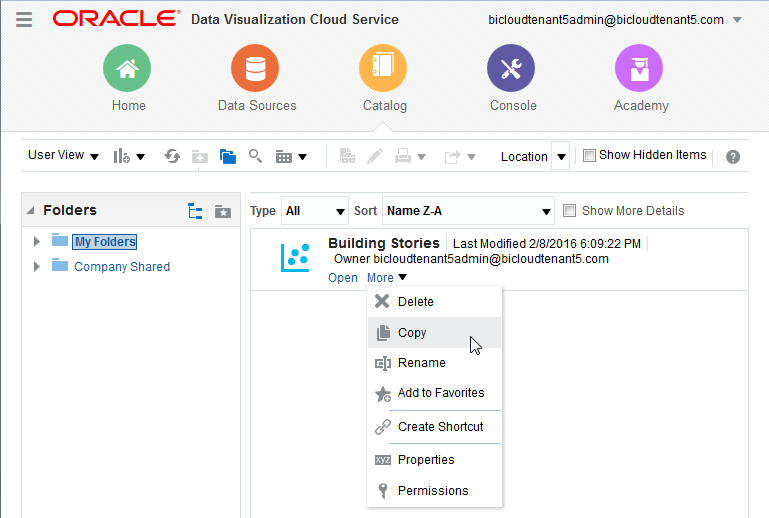Image resolution: width=769 pixels, height=518 pixels.
Task: Open Data Sources orange database icon
Action: tap(255, 68)
